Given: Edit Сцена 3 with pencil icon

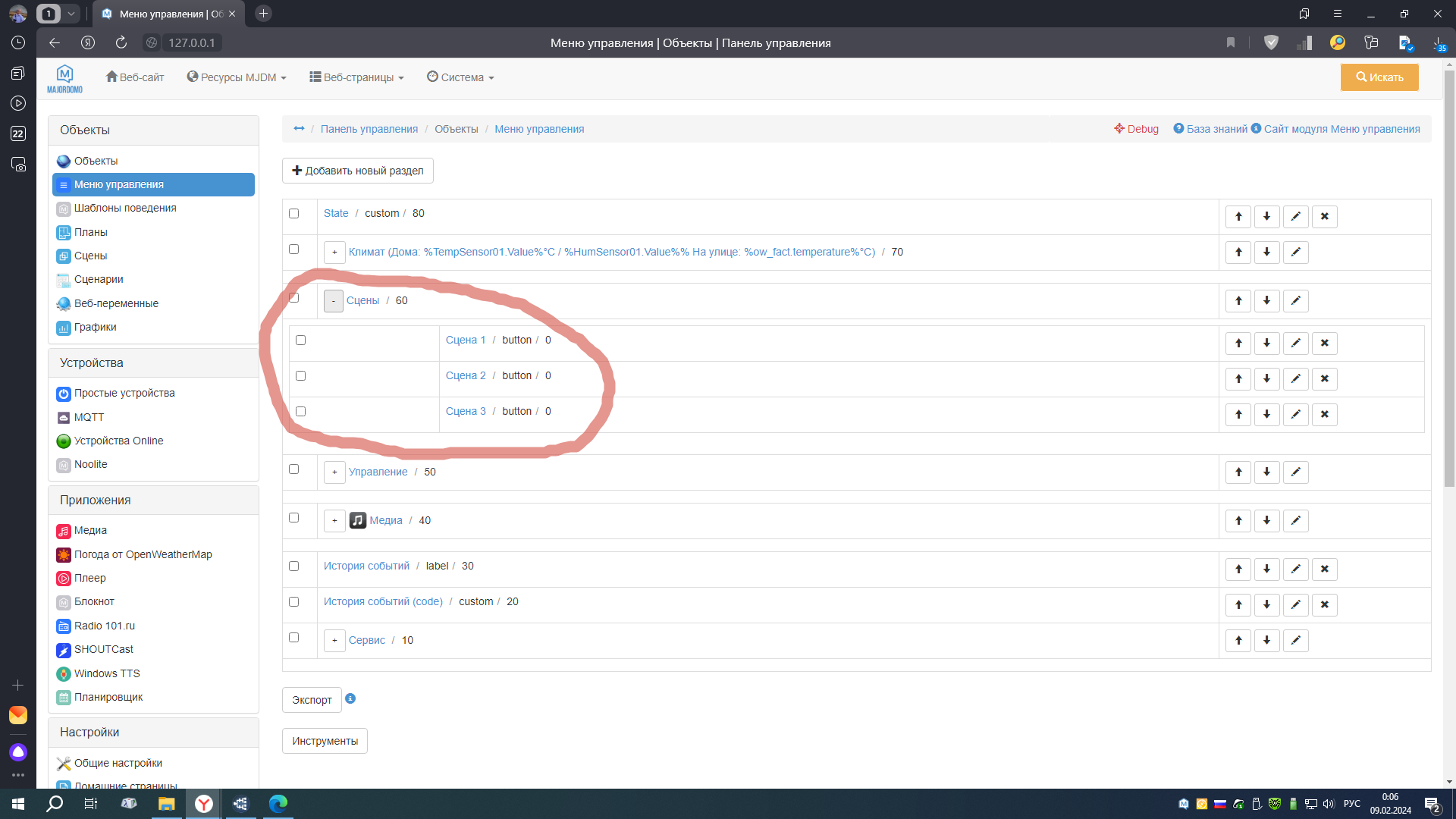Looking at the screenshot, I should (1295, 415).
